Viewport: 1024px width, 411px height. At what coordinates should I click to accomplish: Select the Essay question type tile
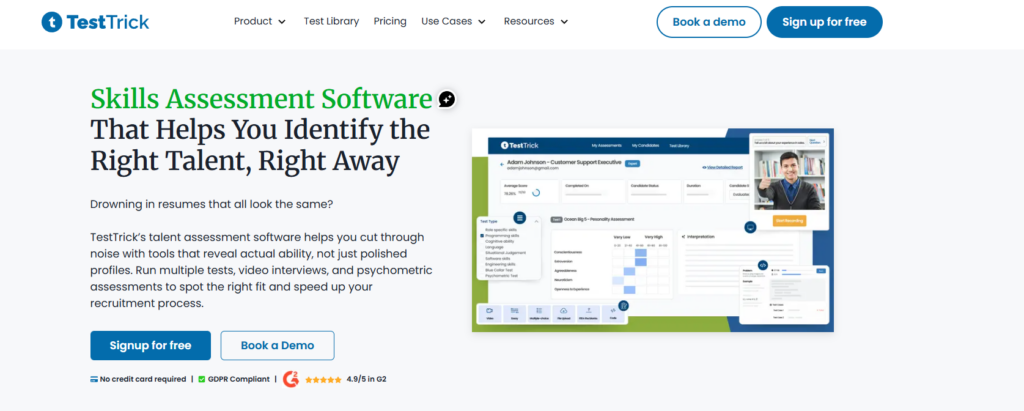[515, 314]
